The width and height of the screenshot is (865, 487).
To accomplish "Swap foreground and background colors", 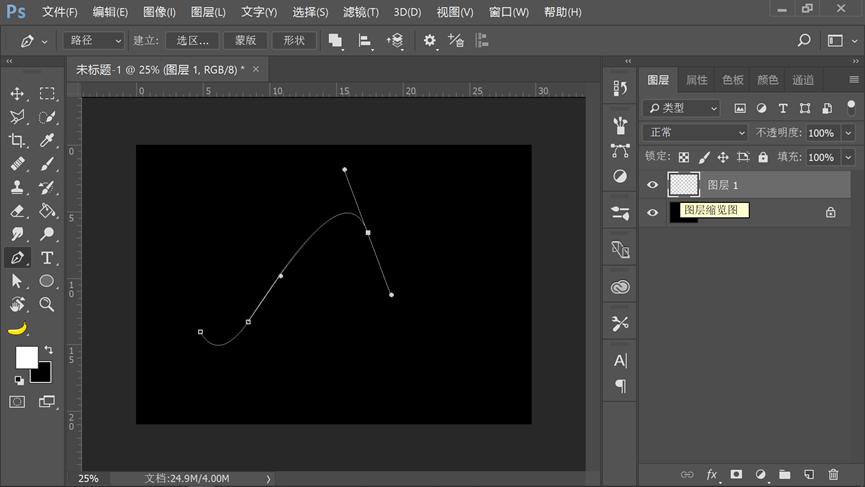I will (49, 350).
